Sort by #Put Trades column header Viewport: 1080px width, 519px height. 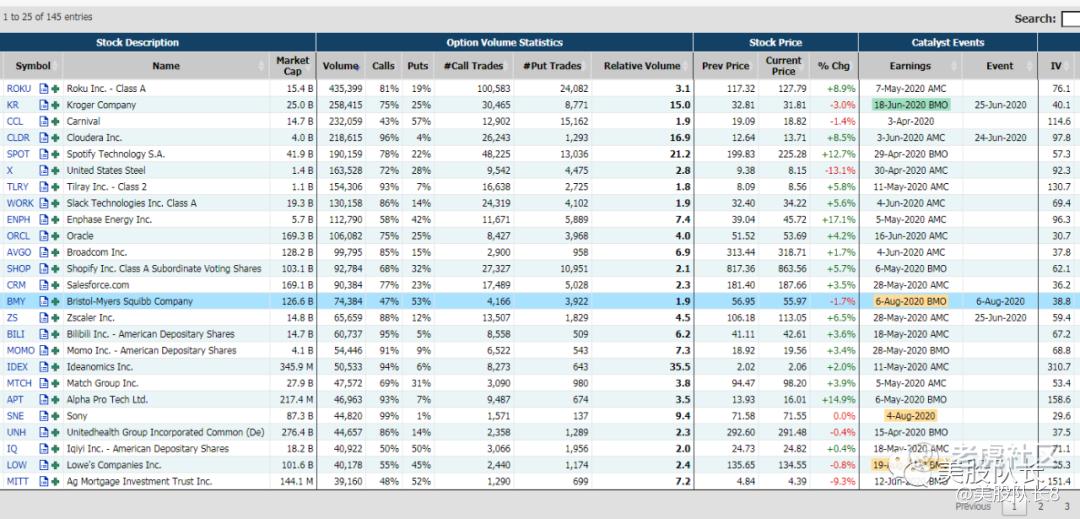coord(552,66)
